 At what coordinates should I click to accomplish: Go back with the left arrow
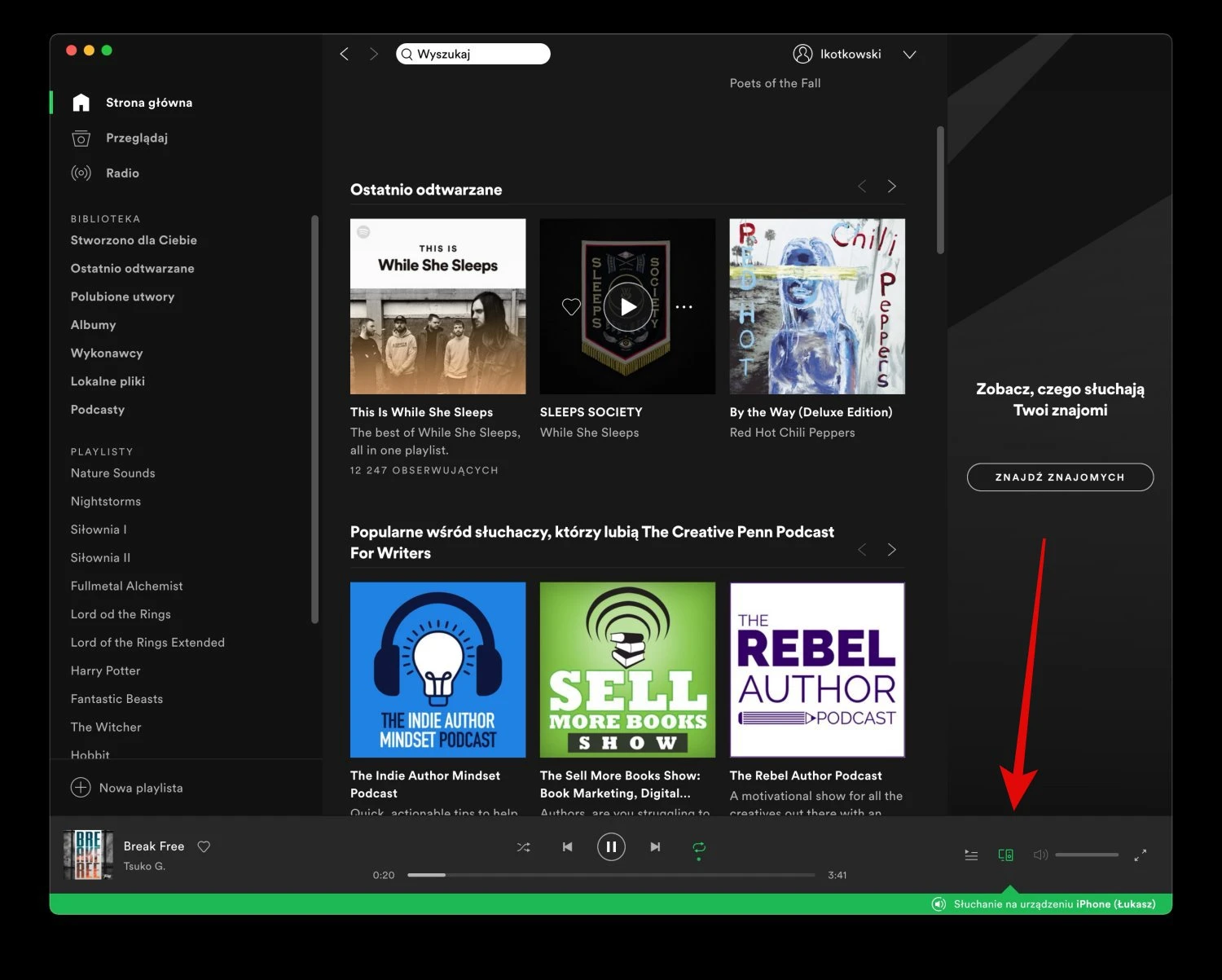pos(345,54)
